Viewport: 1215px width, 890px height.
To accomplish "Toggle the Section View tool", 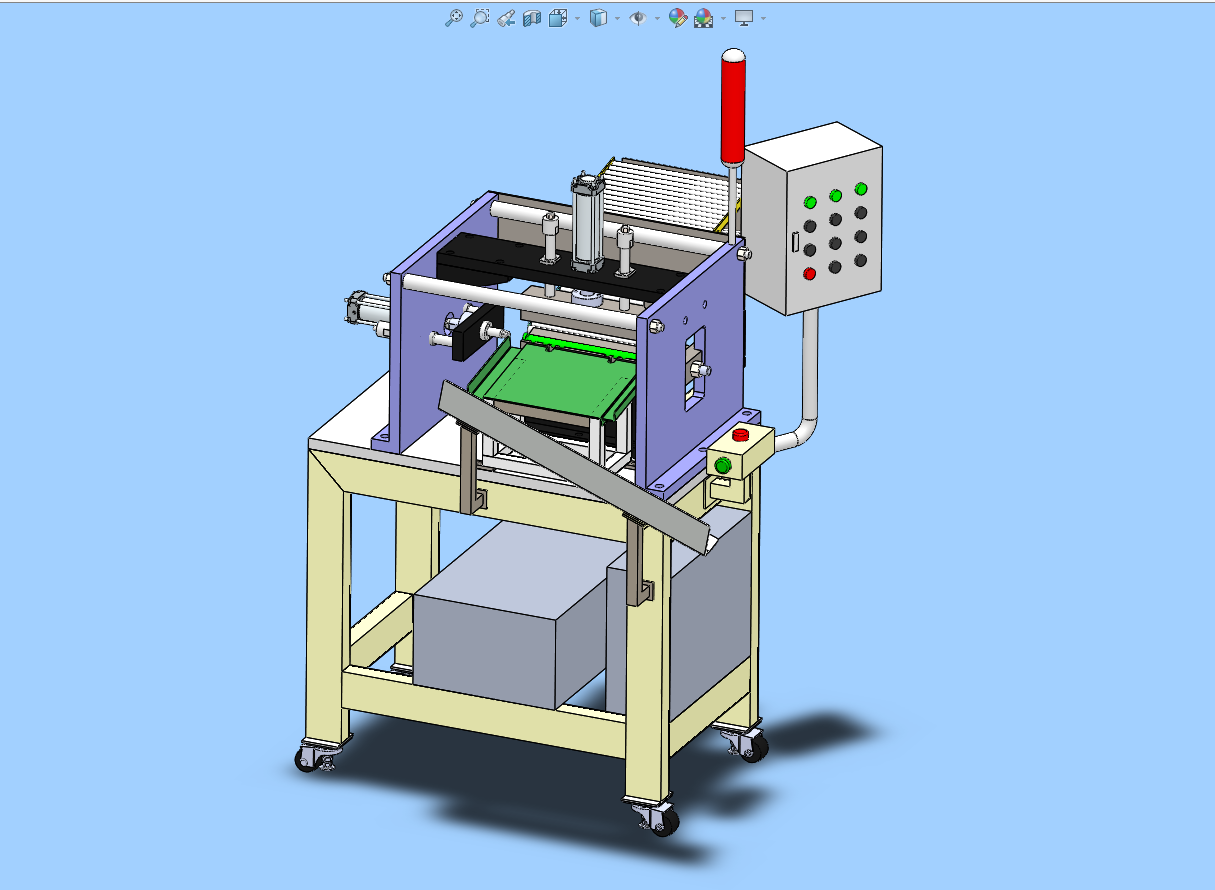I will 532,17.
